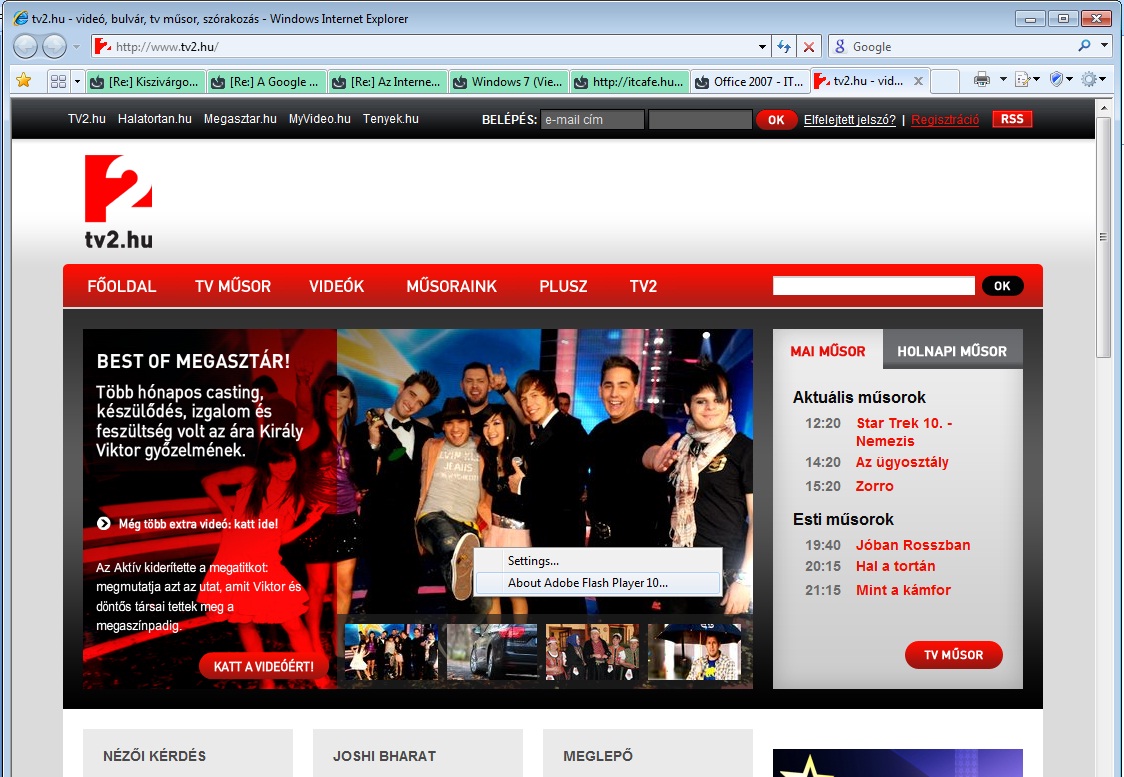The height and width of the screenshot is (777, 1124).
Task: Click the magnifier search icon
Action: pos(1085,46)
